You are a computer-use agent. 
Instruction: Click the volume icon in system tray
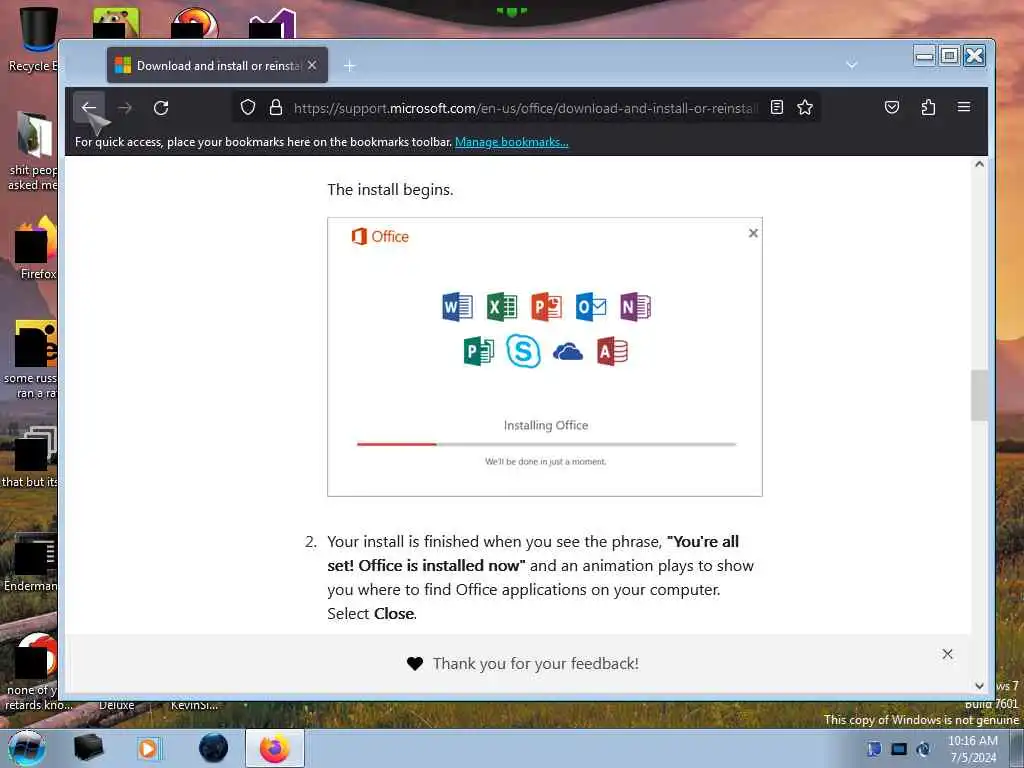click(x=923, y=749)
